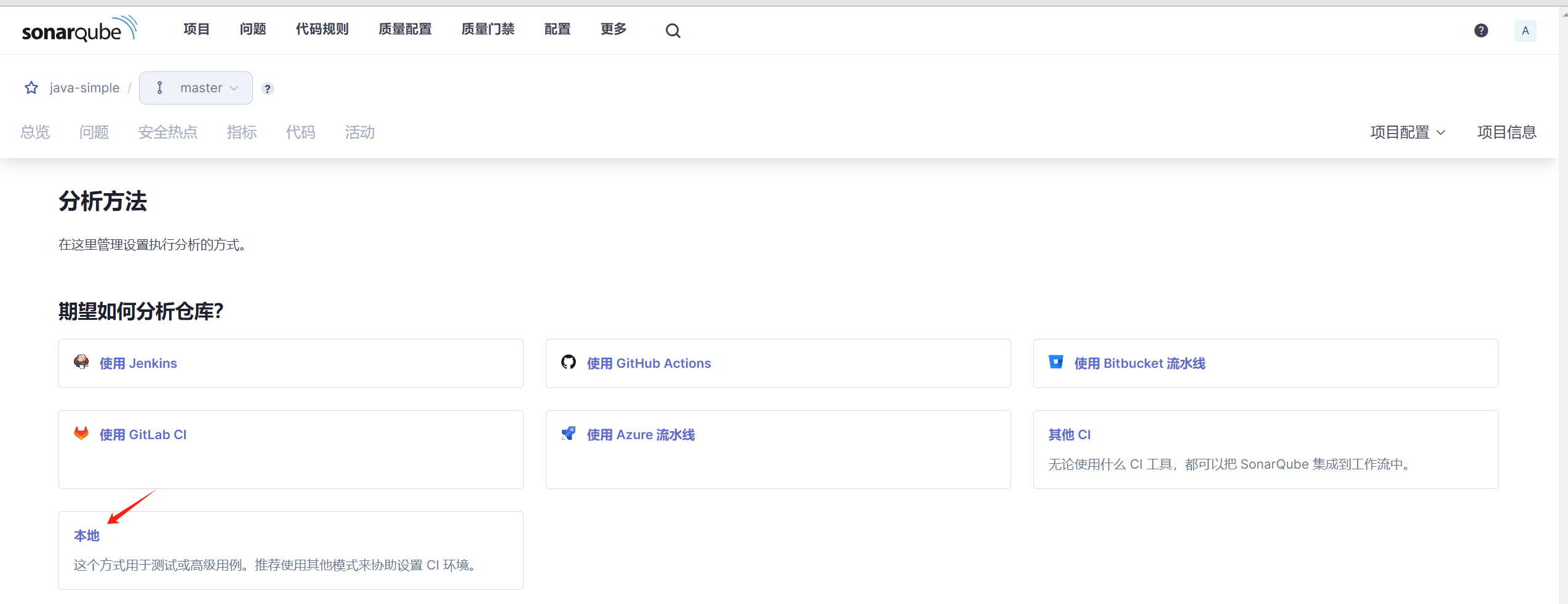This screenshot has width=1568, height=604.
Task: Open the 问题 menu in top navigation
Action: pyautogui.click(x=253, y=29)
